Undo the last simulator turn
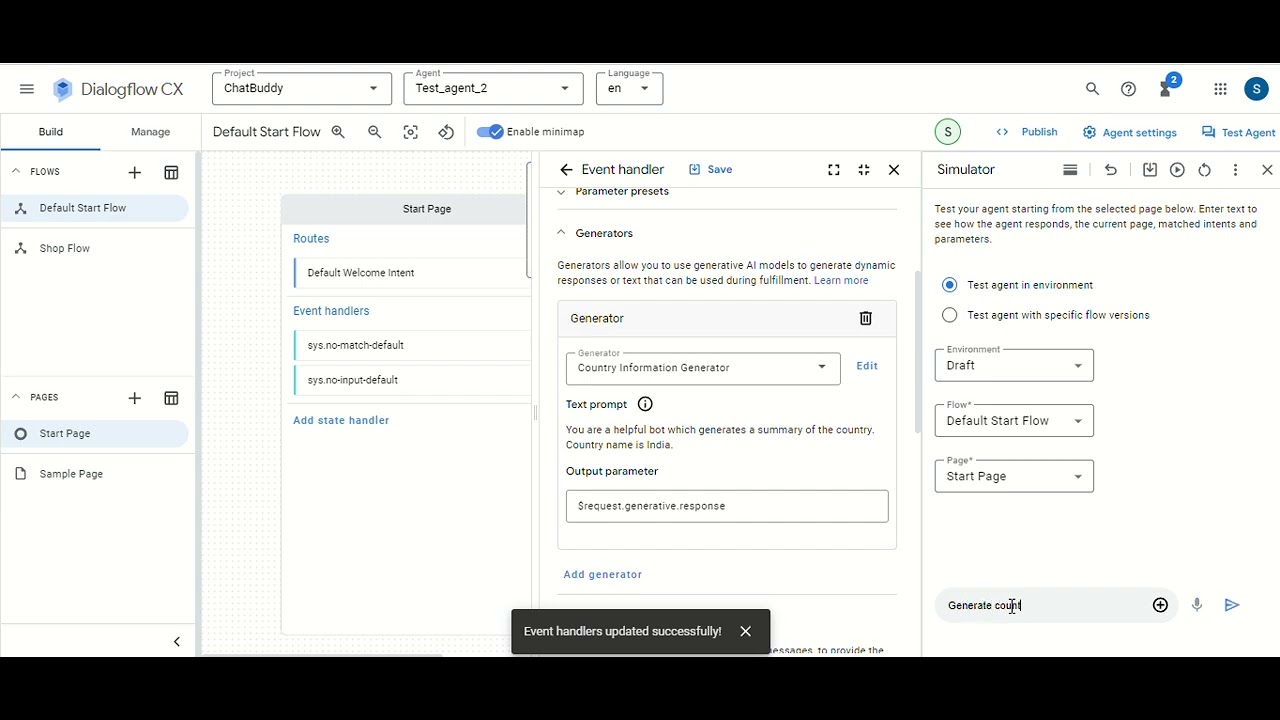1280x720 pixels. click(1111, 170)
